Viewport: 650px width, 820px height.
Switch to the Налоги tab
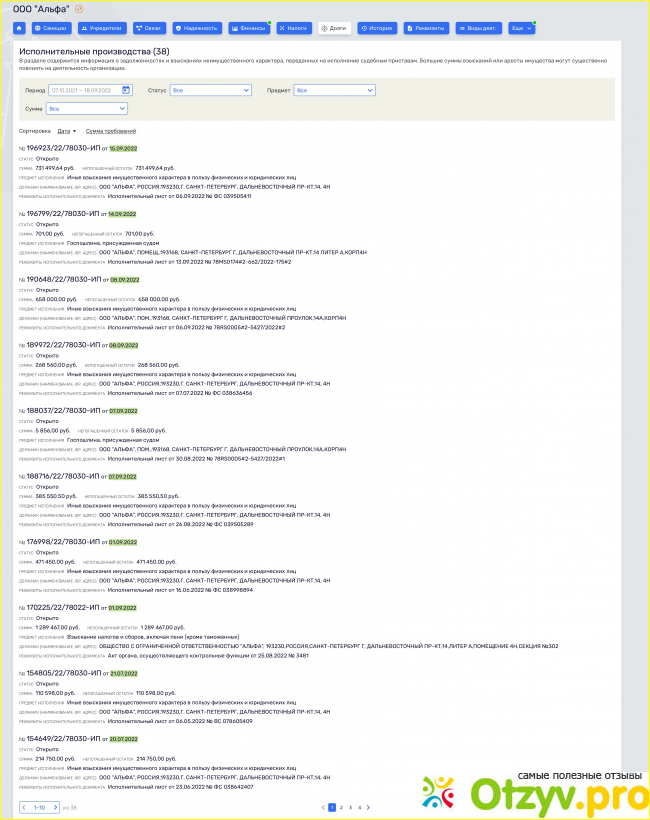(x=294, y=28)
